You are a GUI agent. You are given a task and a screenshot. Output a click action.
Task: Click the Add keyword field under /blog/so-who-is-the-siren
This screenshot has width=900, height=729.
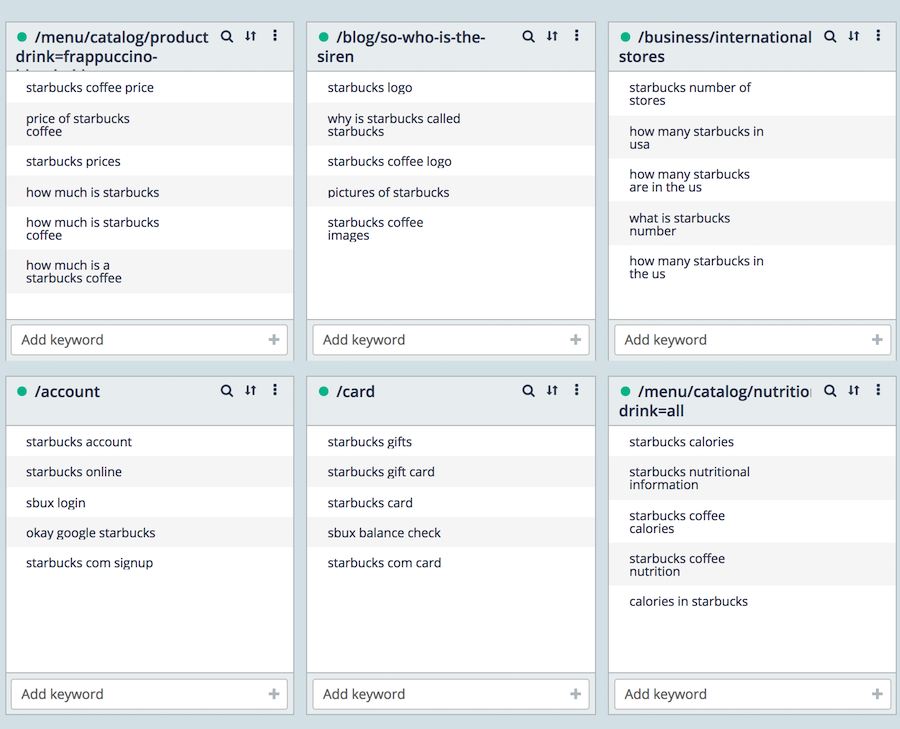(440, 340)
